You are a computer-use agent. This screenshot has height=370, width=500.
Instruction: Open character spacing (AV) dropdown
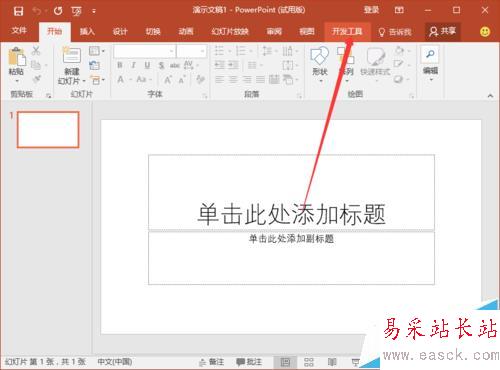[x=191, y=65]
